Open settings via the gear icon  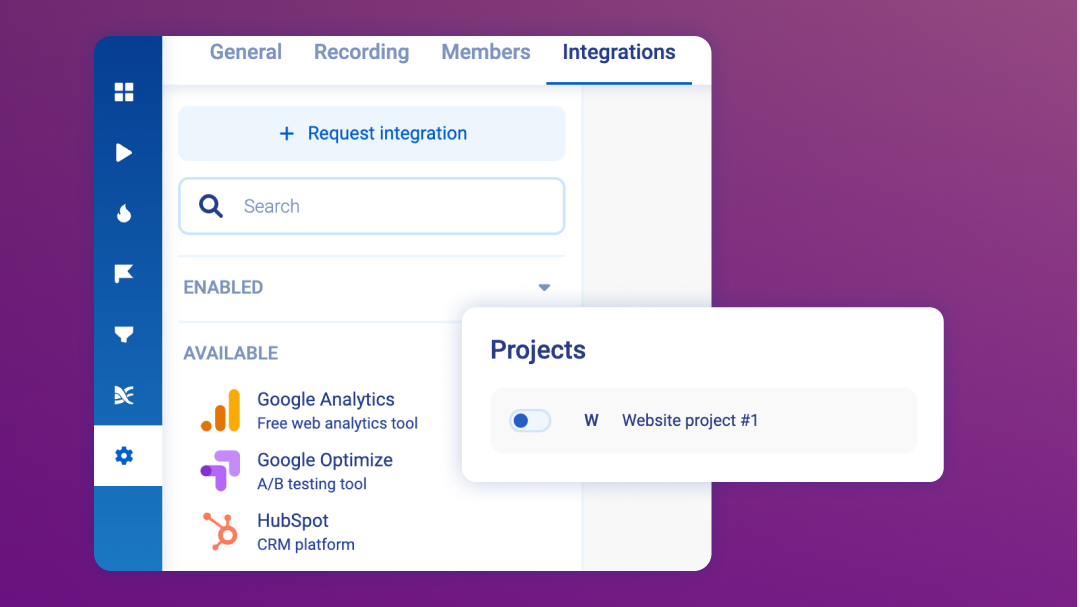[124, 455]
